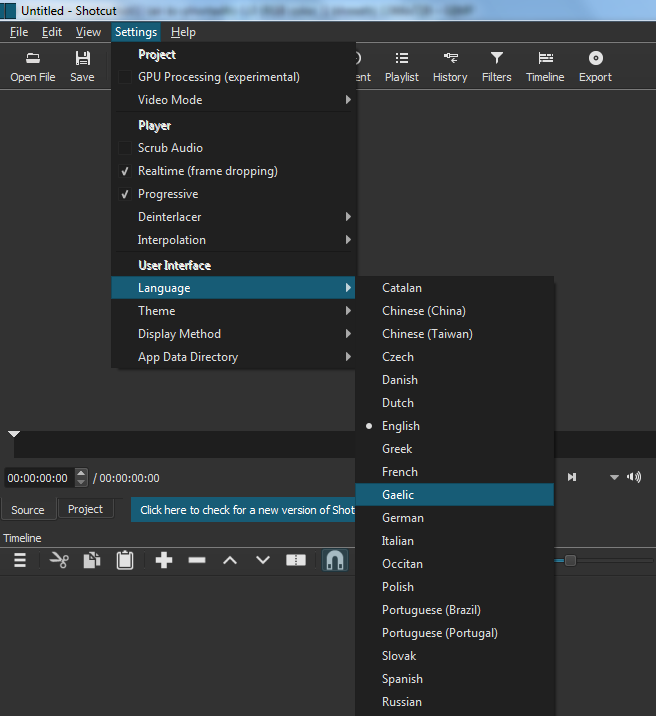
Task: Choose Catalan language
Action: click(455, 288)
